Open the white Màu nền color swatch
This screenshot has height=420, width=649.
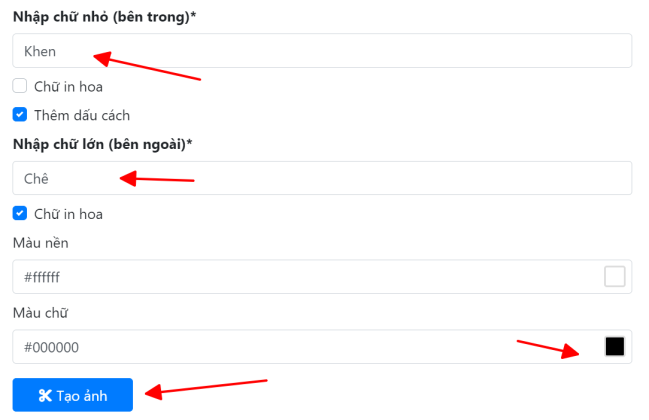click(615, 276)
